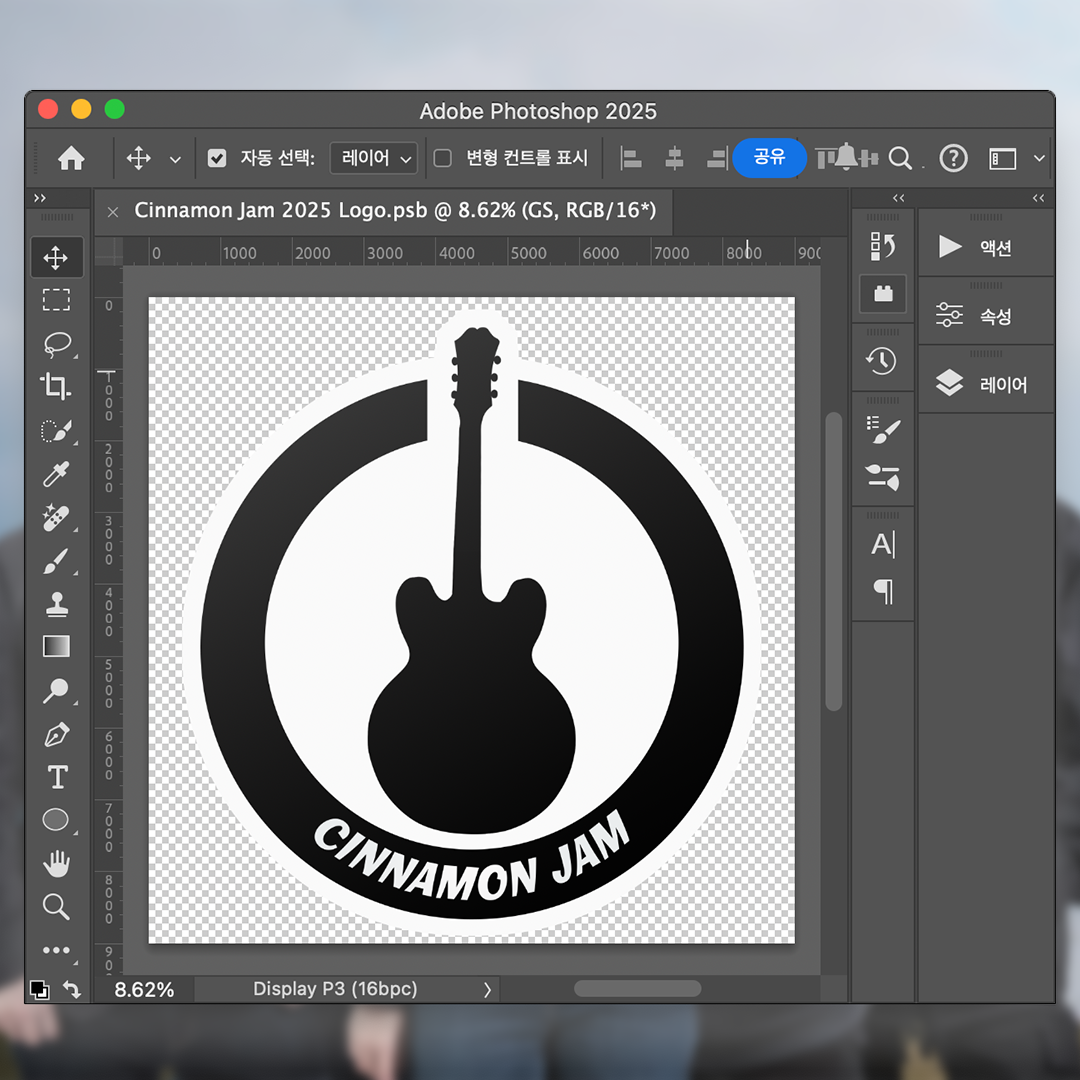Click the 8.62% zoom level field
The height and width of the screenshot is (1080, 1080).
pos(144,990)
